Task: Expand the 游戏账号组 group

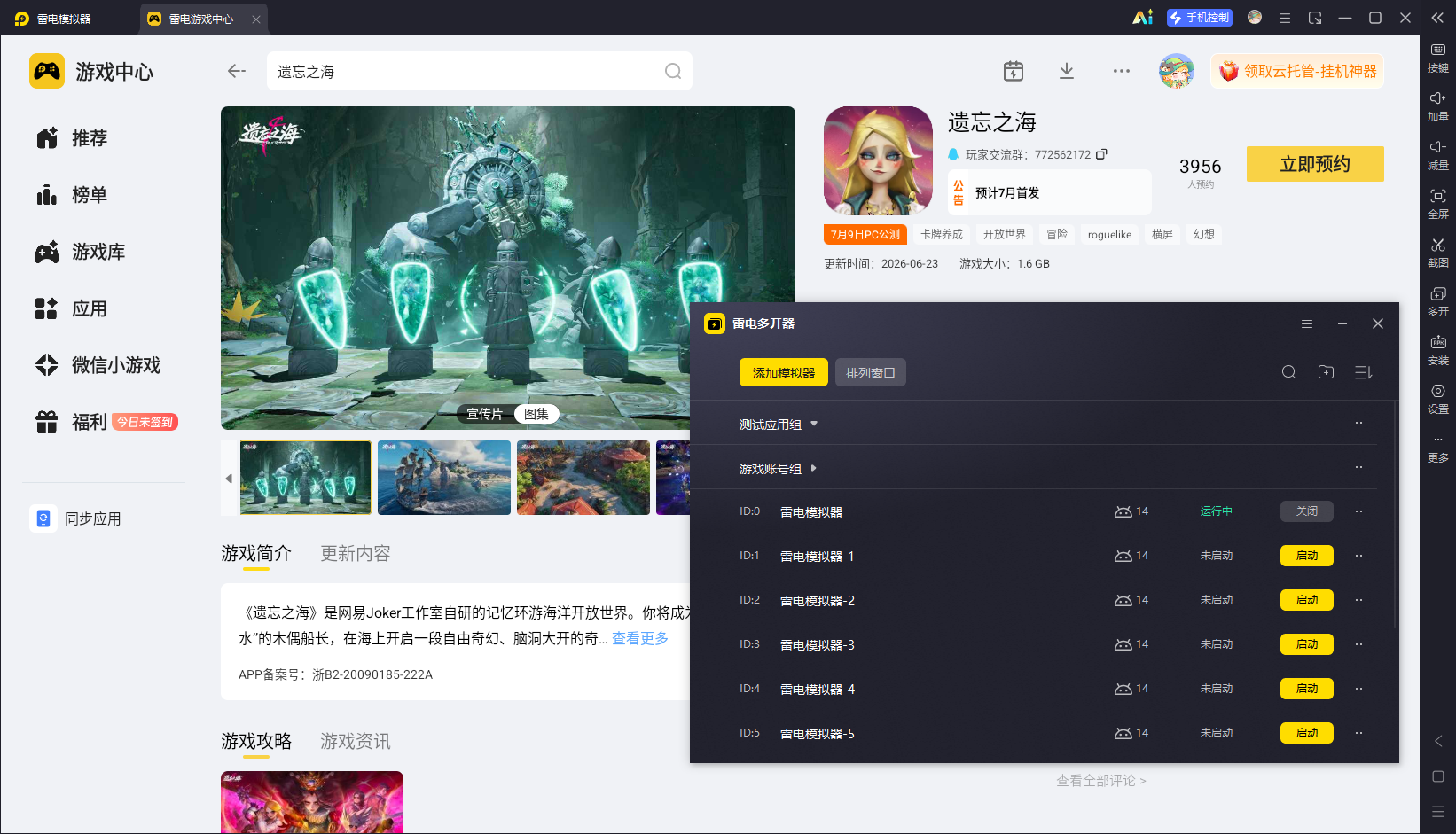Action: 813,468
